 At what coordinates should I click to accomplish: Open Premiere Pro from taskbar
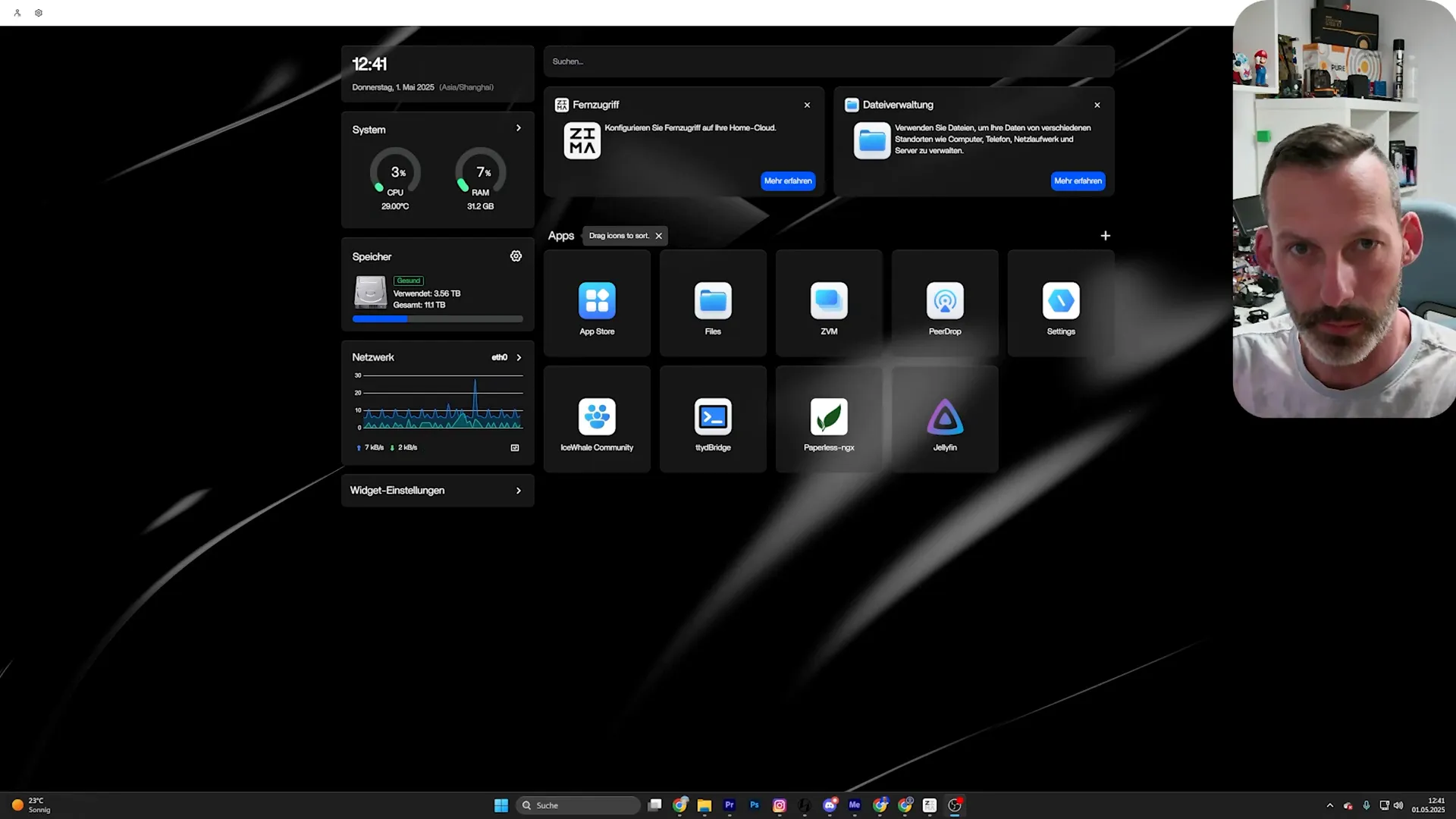point(730,805)
